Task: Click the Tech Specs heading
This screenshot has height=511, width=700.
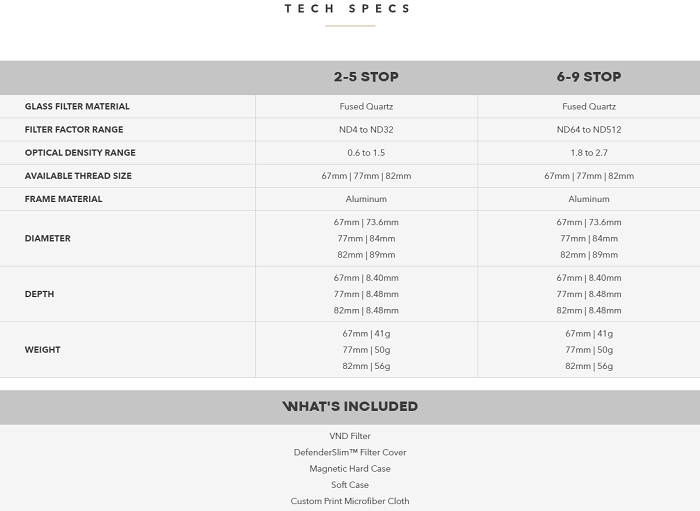Action: point(348,9)
